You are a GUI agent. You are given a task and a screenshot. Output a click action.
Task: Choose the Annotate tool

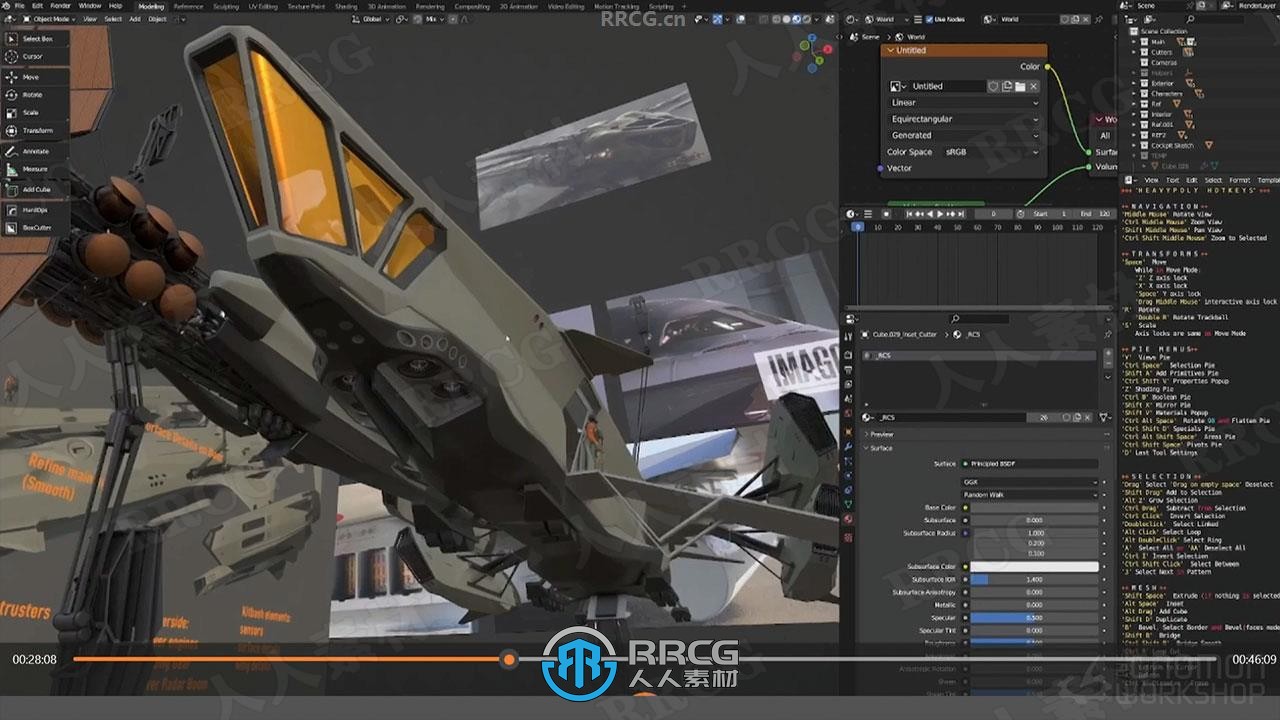tap(35, 151)
